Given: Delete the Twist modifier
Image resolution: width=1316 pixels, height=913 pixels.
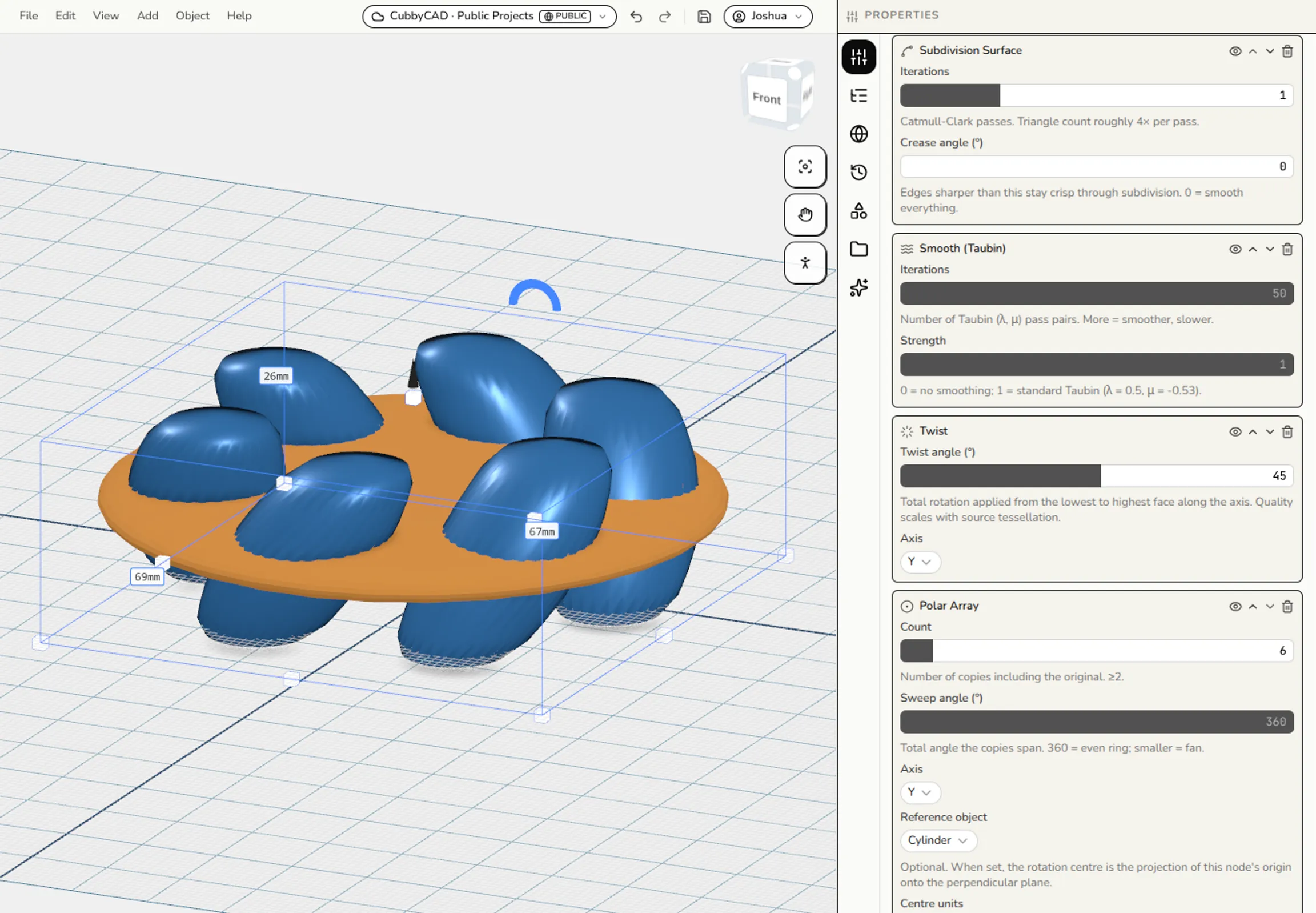Looking at the screenshot, I should 1287,432.
